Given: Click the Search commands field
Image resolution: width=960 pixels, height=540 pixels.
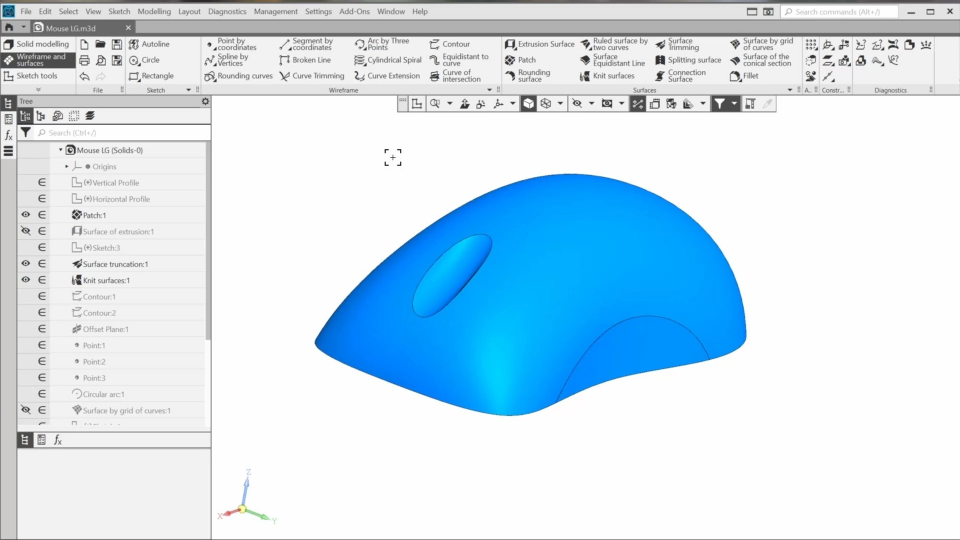Looking at the screenshot, I should (840, 11).
